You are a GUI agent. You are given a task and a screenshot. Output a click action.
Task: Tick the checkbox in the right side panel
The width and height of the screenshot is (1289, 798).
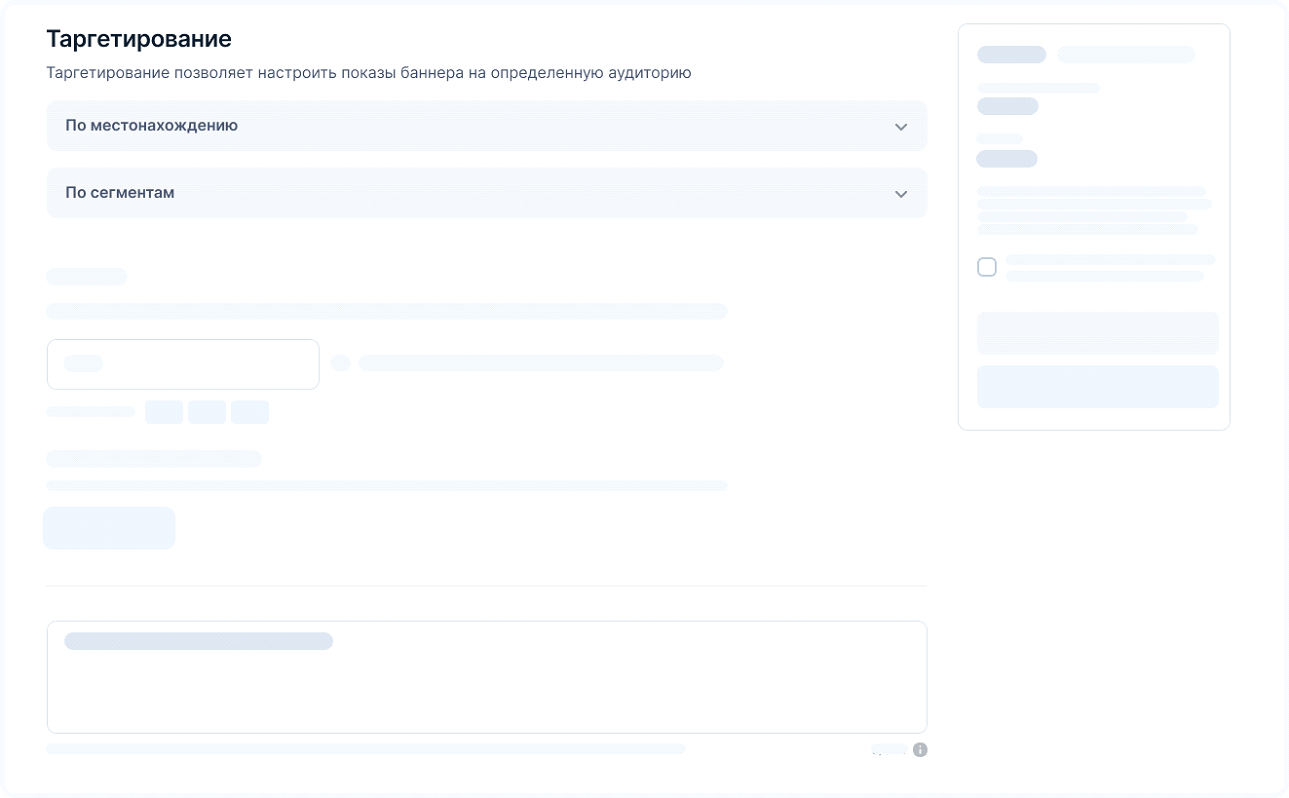coord(987,267)
